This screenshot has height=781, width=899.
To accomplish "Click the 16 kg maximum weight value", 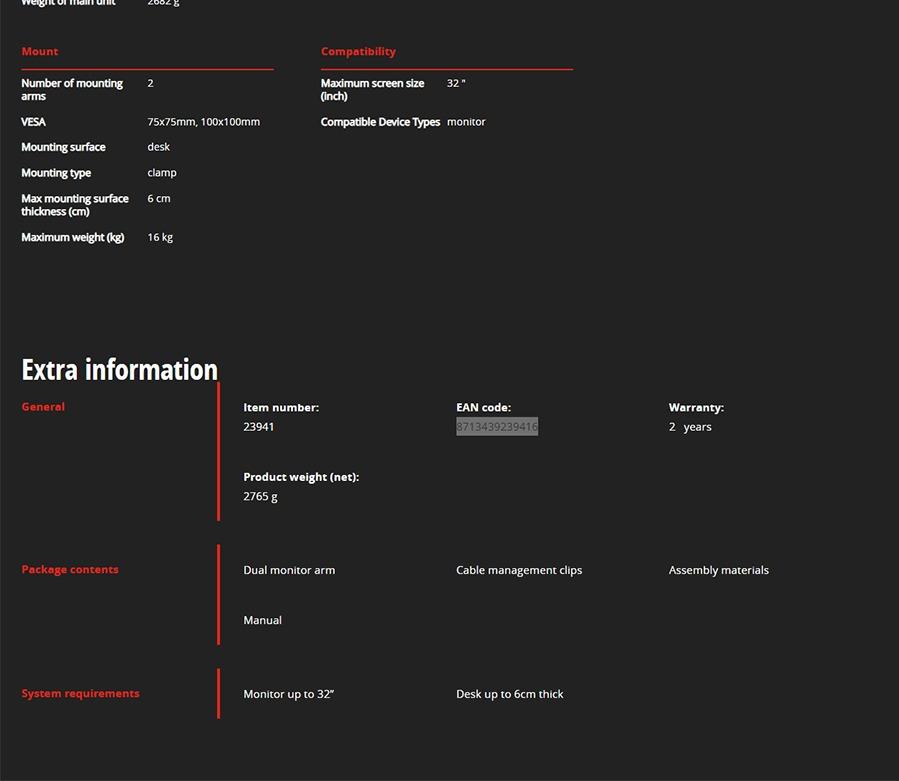I will [160, 238].
